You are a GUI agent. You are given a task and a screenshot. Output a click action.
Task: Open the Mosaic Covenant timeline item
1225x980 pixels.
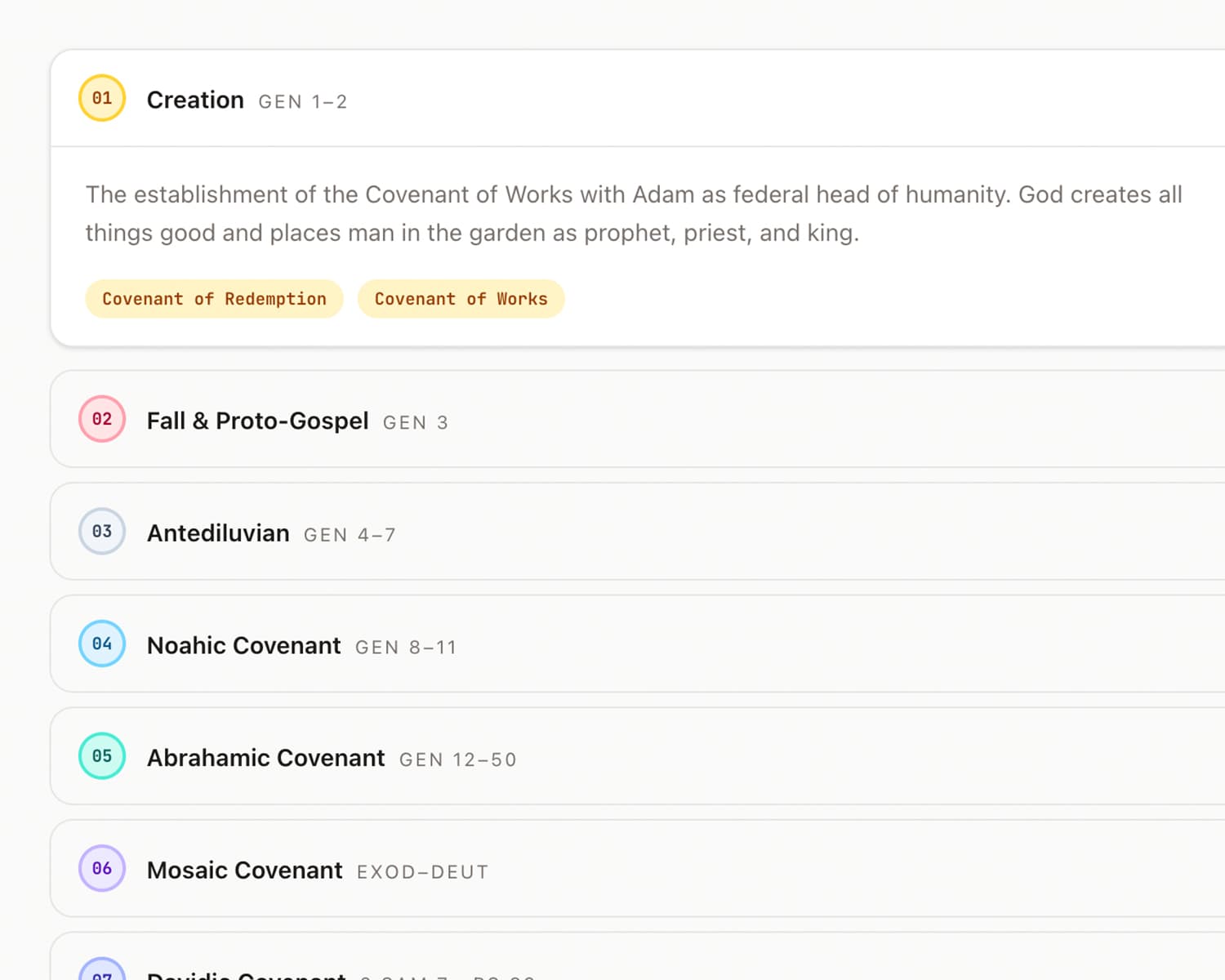click(x=244, y=870)
